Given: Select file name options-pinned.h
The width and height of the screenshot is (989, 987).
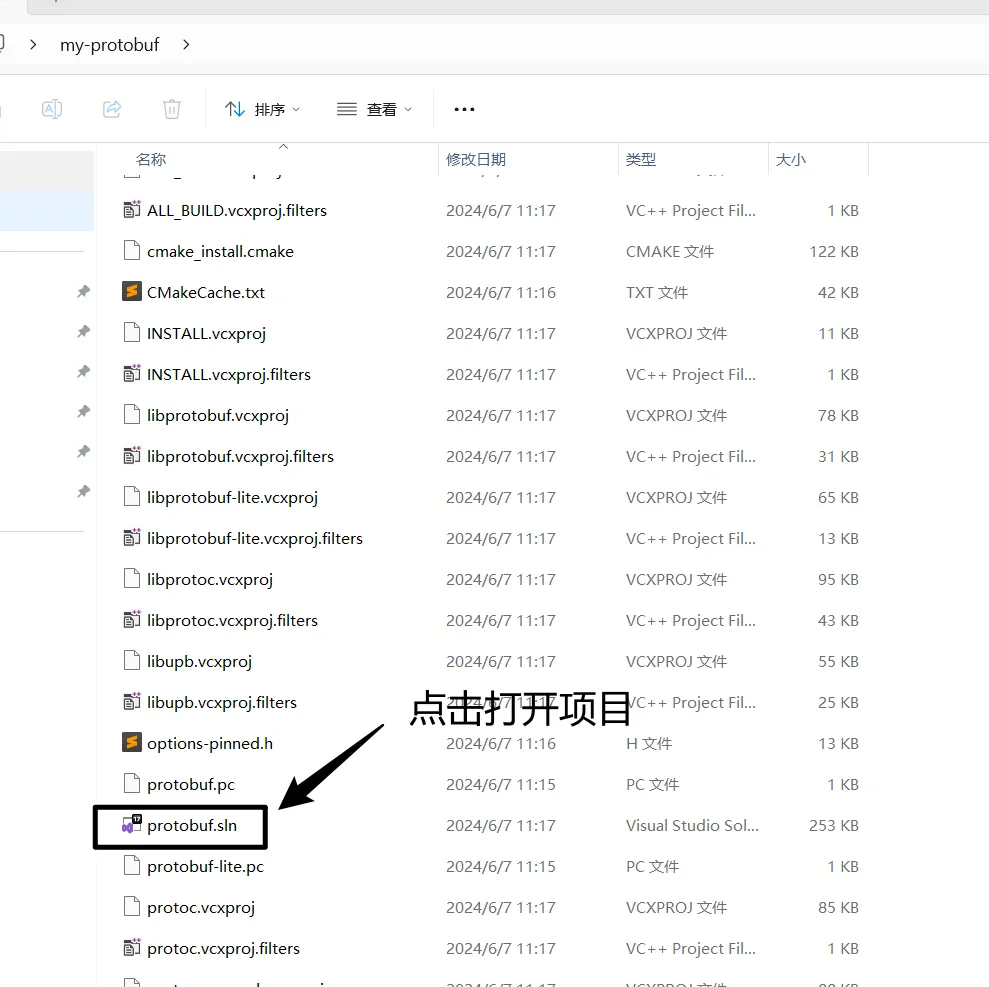Looking at the screenshot, I should coord(209,744).
